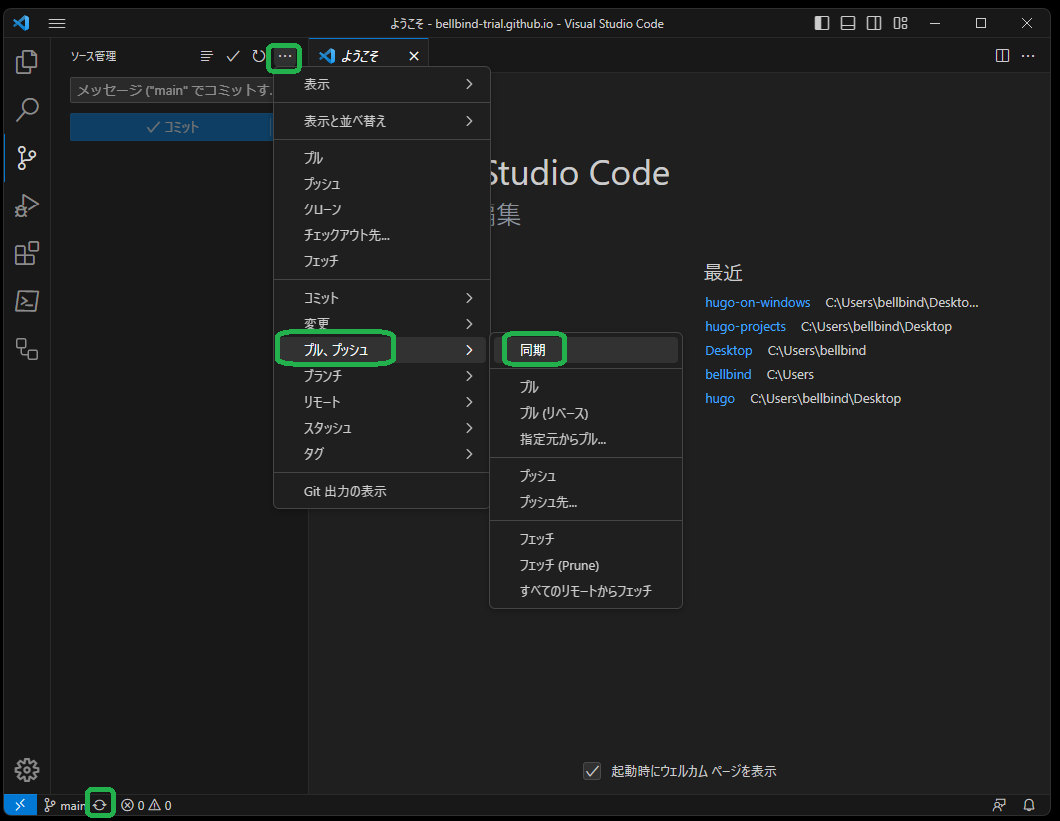Image resolution: width=1060 pixels, height=821 pixels.
Task: Open editor more actions menu at top right
Action: tap(1028, 55)
